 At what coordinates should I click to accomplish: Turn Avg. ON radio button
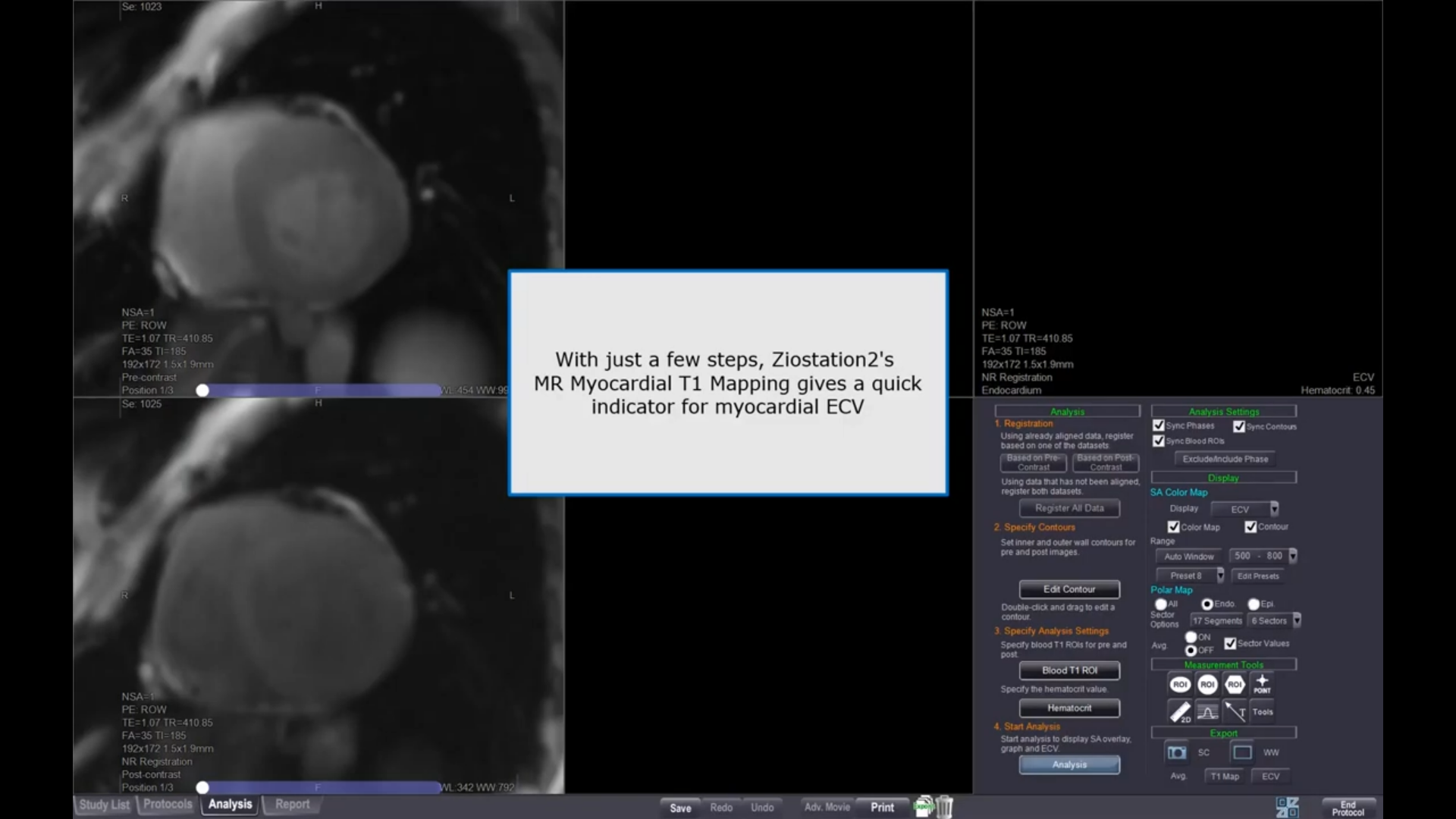pos(1191,637)
